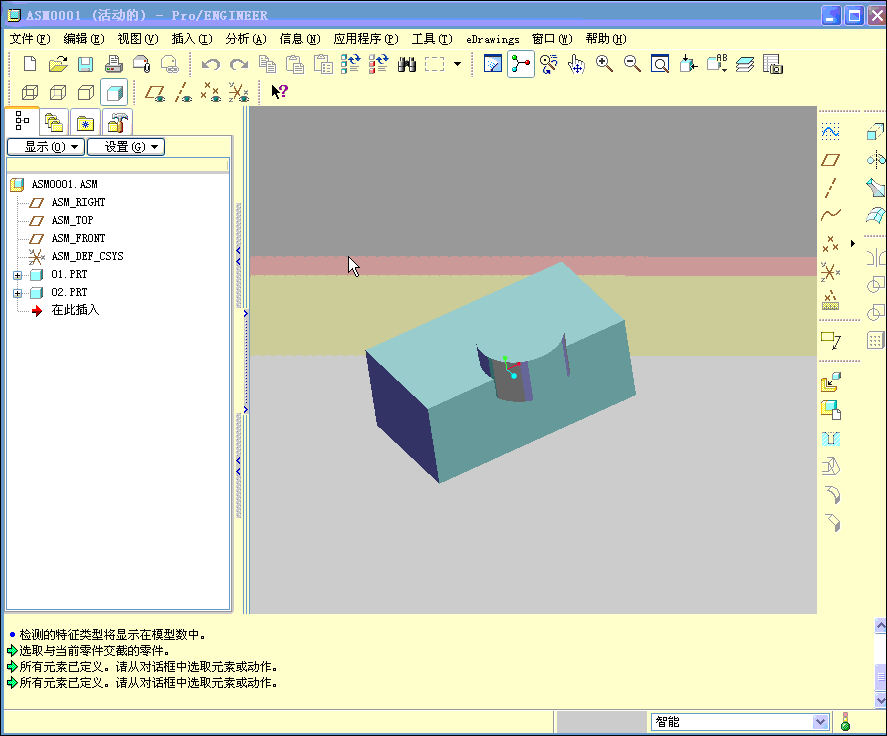Undo the last operation
The image size is (887, 736).
click(x=211, y=64)
